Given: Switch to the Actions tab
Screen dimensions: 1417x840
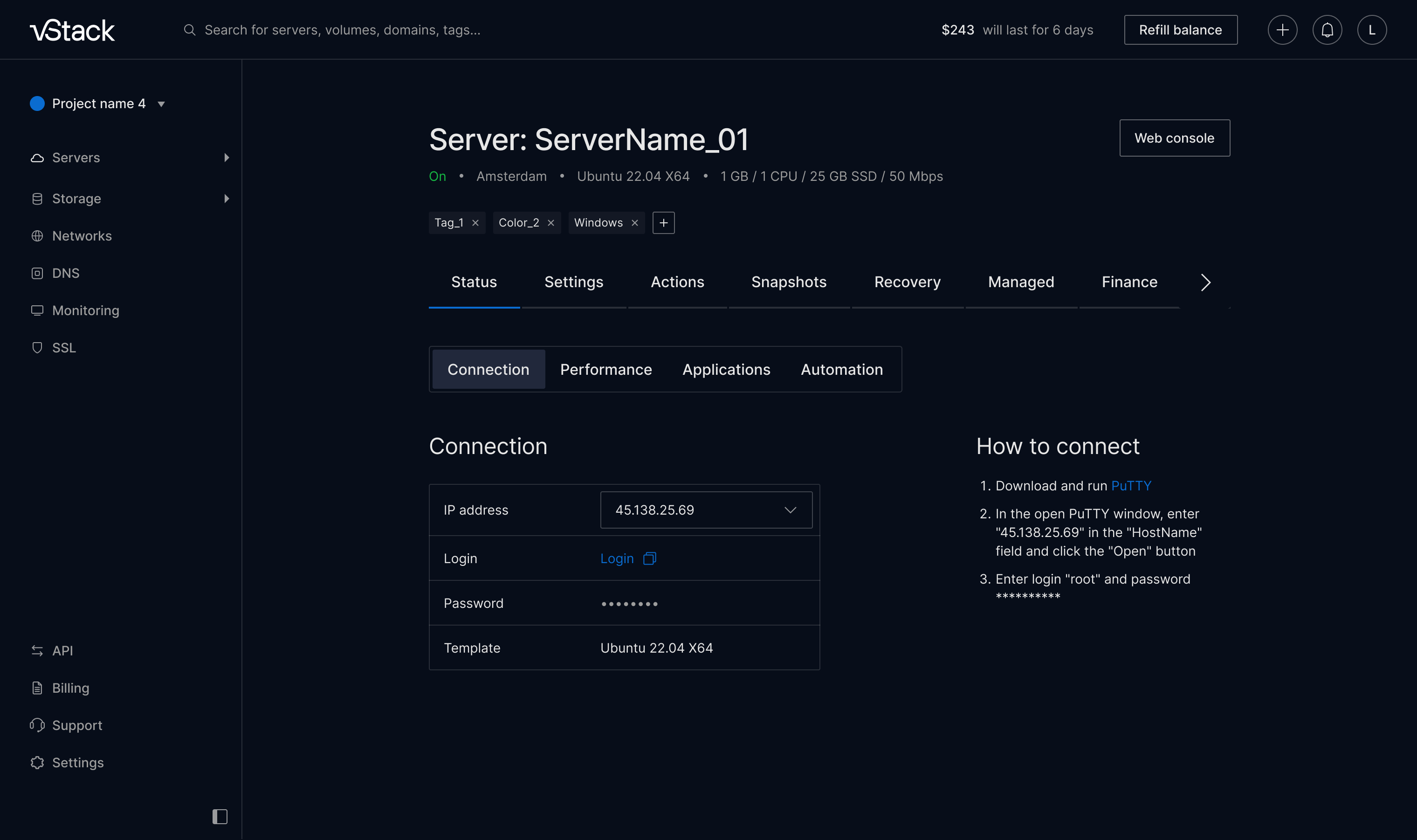Looking at the screenshot, I should tap(677, 282).
